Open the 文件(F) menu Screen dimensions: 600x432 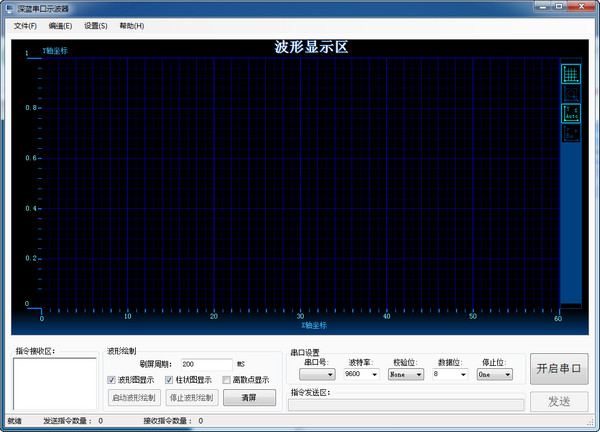(x=25, y=25)
